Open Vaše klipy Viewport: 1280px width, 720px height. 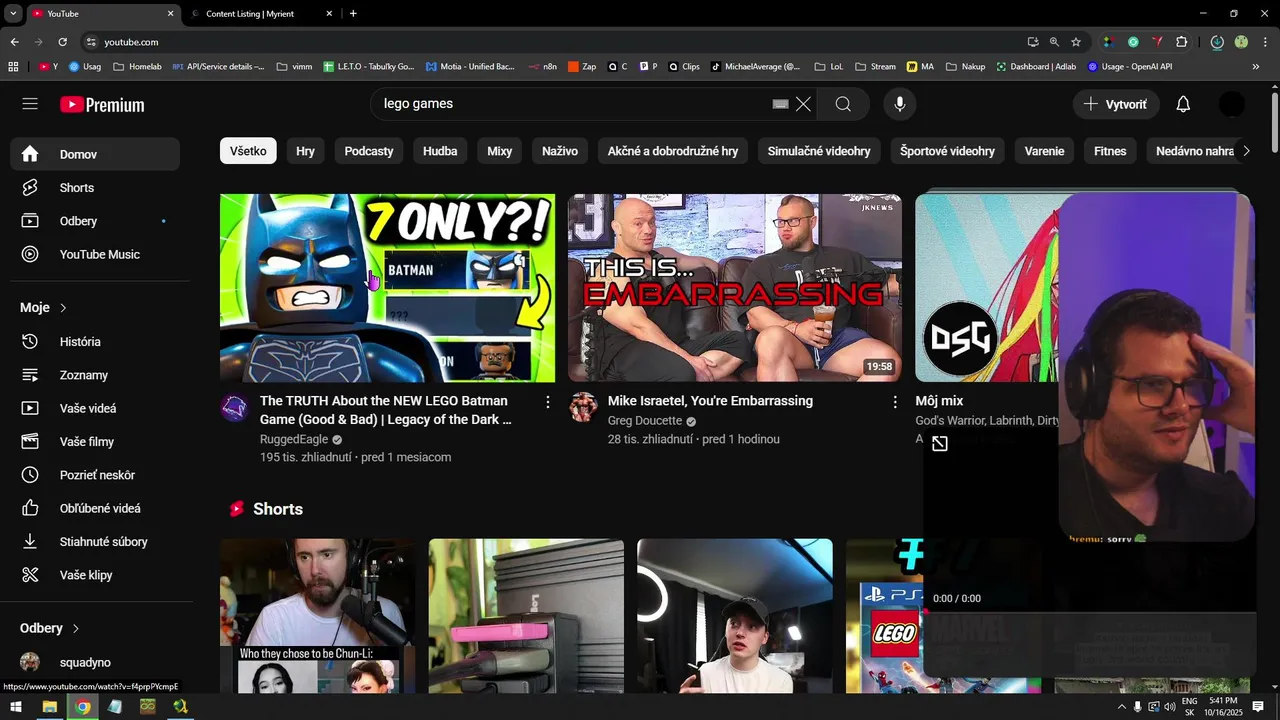[95, 575]
